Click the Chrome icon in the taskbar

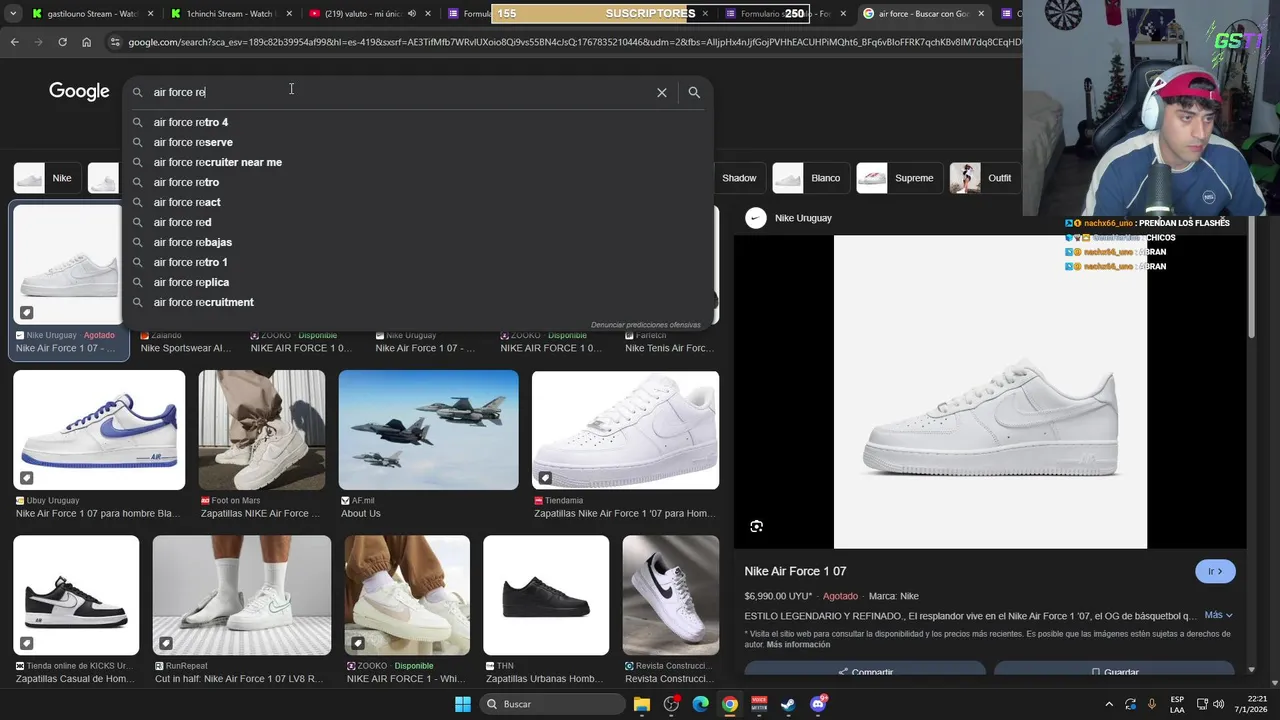click(730, 704)
